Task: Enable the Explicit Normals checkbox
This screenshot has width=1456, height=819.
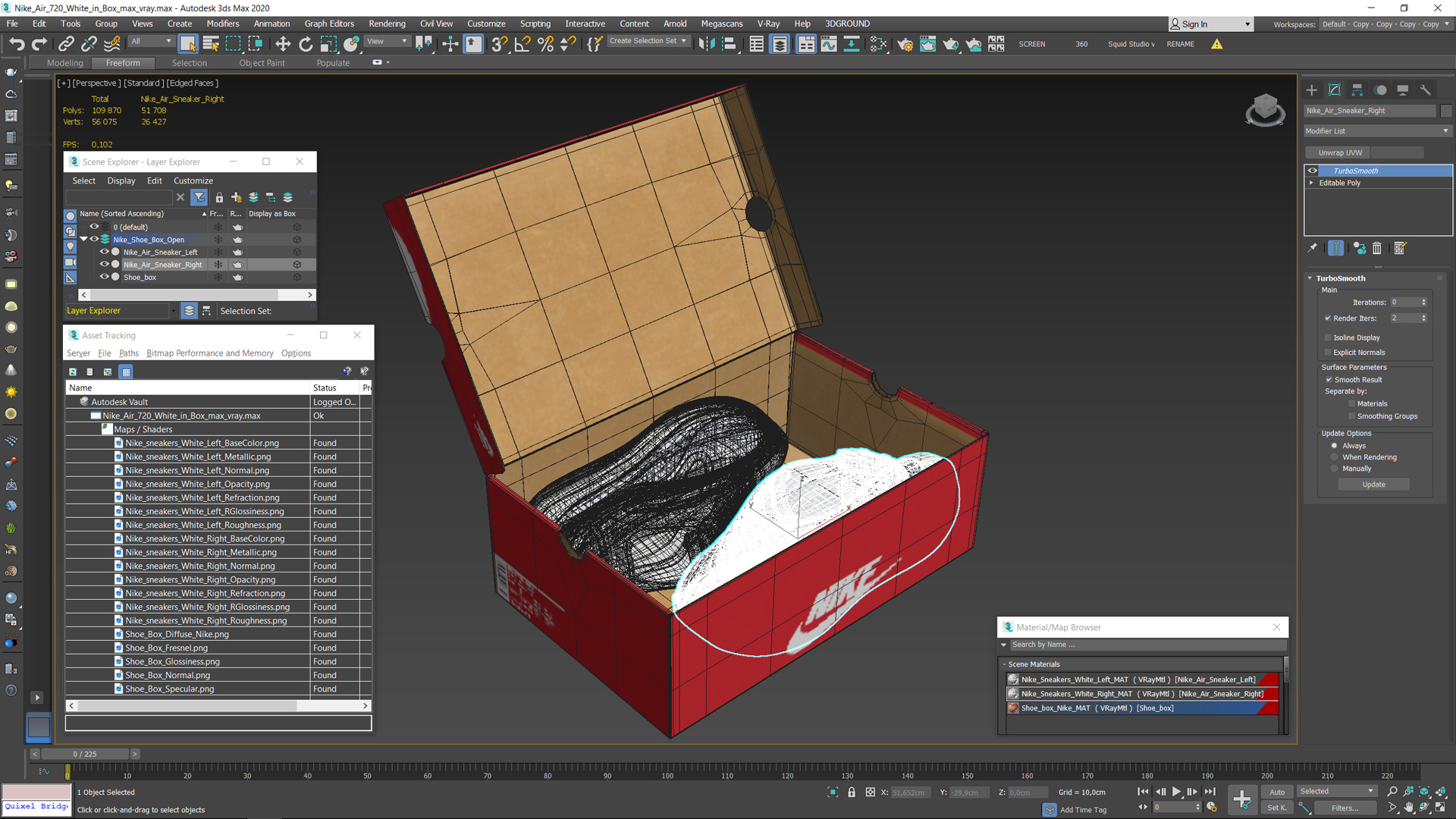Action: coord(1328,353)
